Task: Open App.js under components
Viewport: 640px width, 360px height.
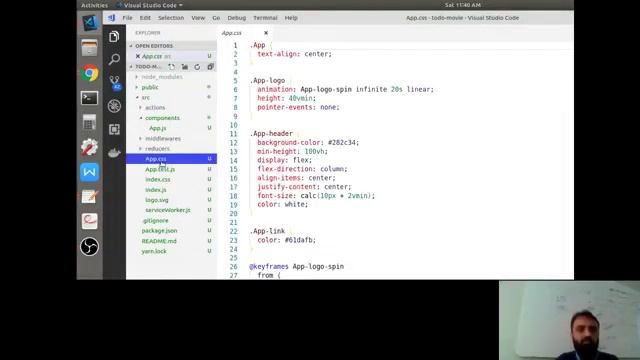Action: point(158,128)
